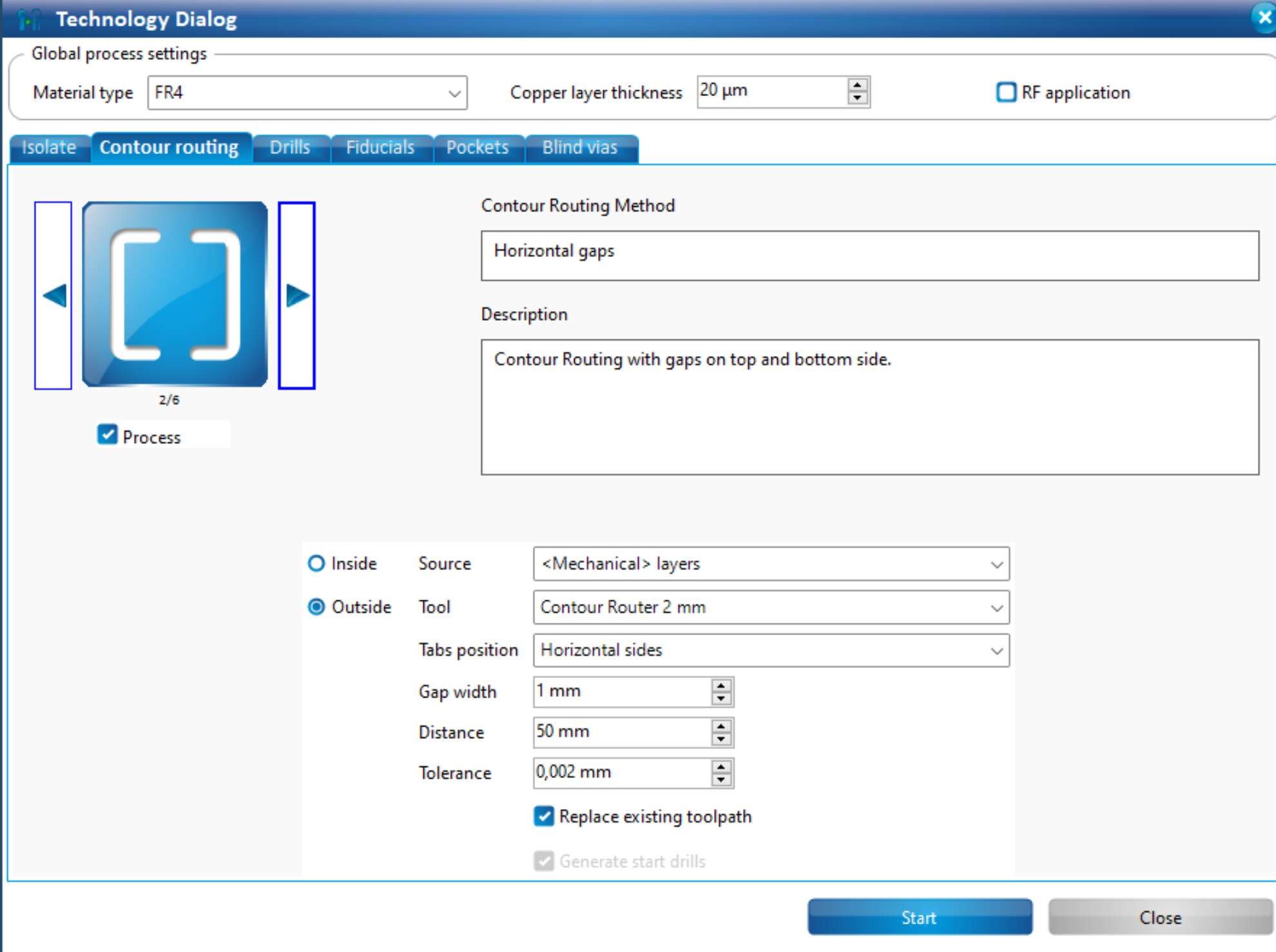Switch to the Drills tab
The width and height of the screenshot is (1276, 952).
291,147
